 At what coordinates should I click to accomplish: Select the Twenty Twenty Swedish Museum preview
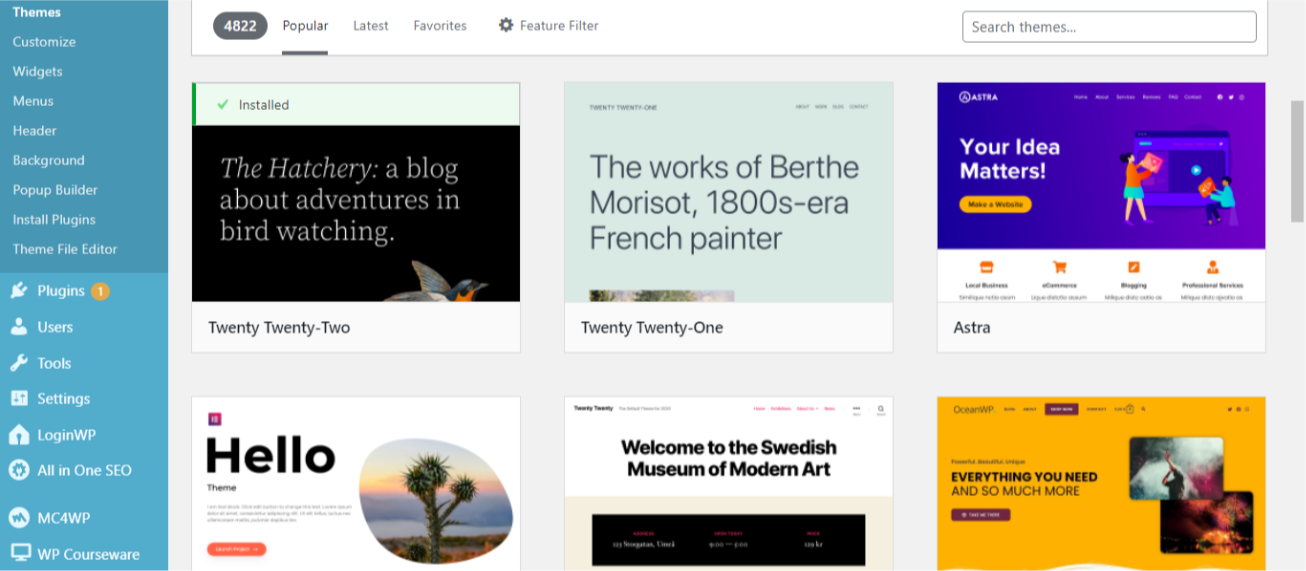[729, 484]
